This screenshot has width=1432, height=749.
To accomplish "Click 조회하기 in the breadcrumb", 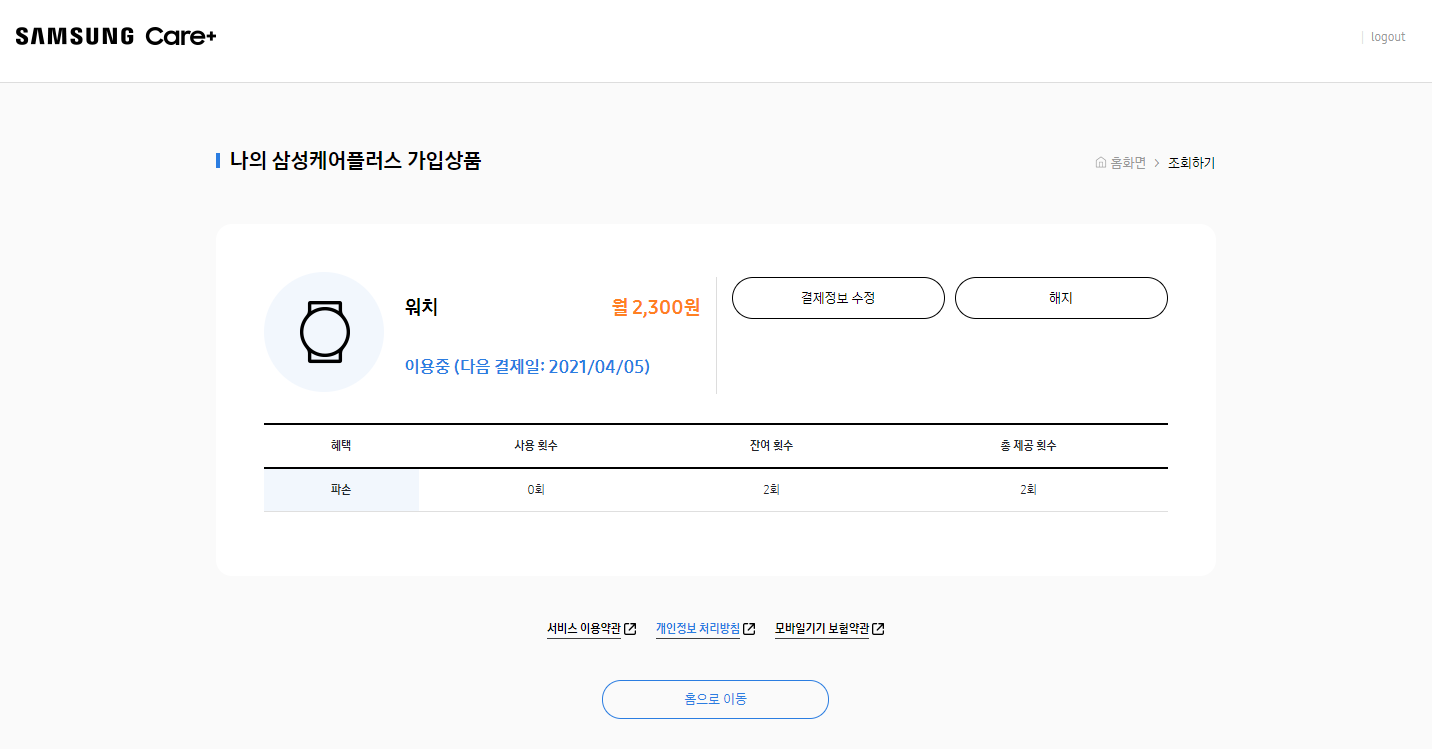I will pos(1191,163).
